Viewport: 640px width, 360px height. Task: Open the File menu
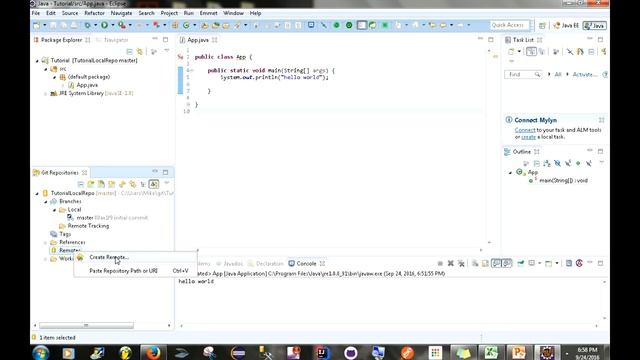[36, 13]
